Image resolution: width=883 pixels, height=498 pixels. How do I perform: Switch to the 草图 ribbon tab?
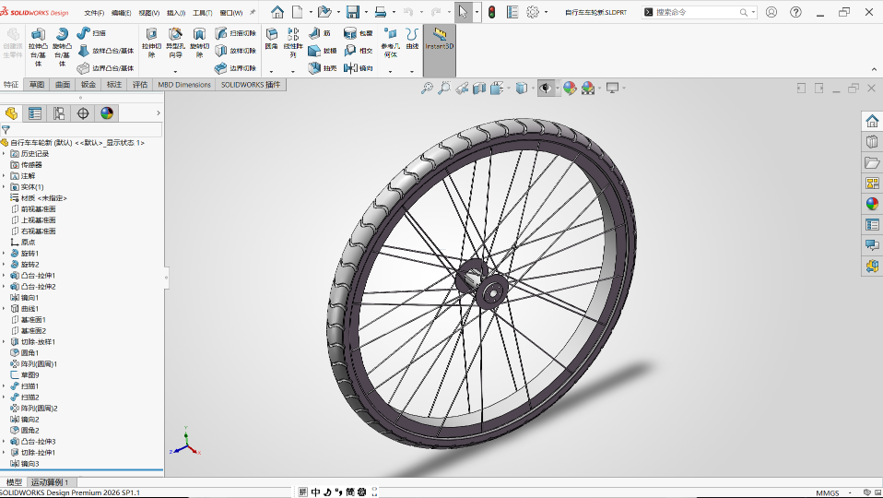pos(37,85)
